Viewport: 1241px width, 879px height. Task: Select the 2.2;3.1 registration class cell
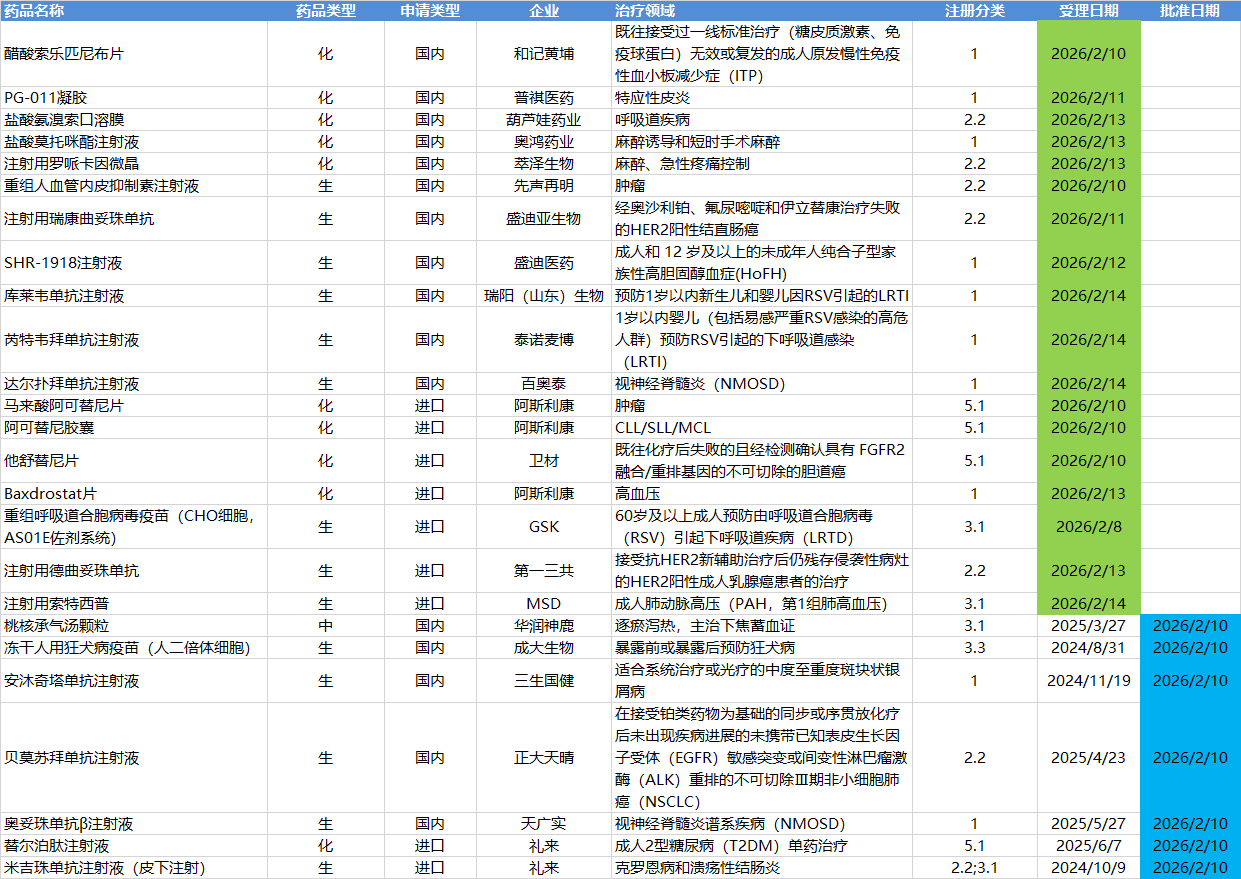point(973,868)
